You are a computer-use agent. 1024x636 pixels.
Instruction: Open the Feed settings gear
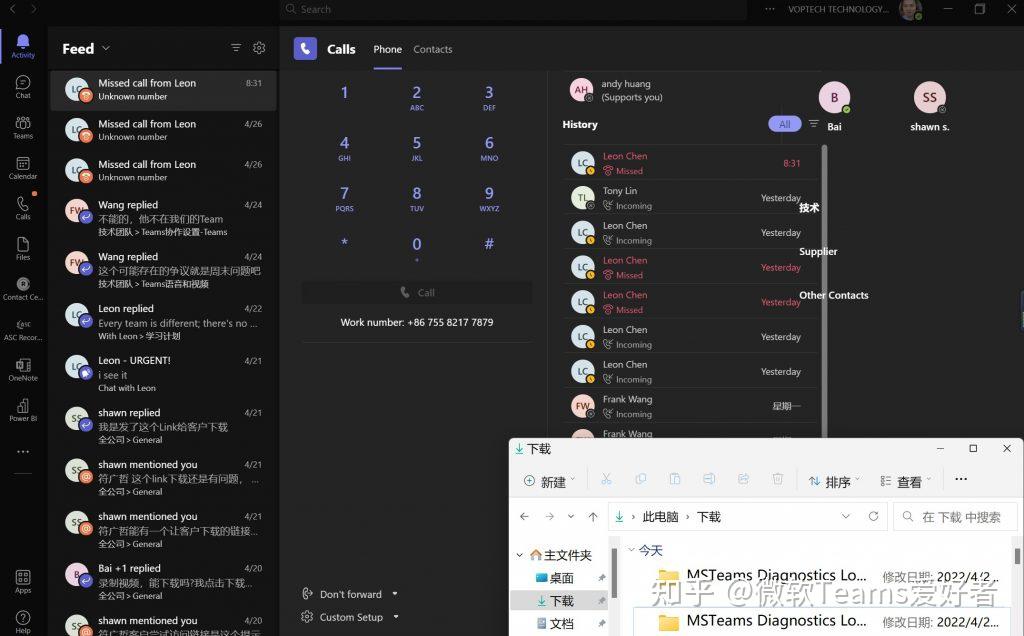point(259,48)
